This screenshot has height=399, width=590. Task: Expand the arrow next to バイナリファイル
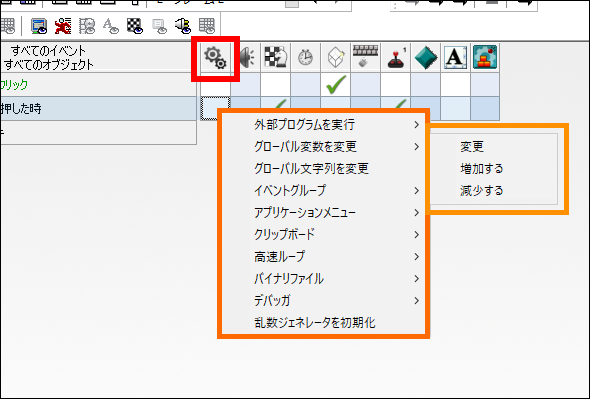click(x=416, y=279)
